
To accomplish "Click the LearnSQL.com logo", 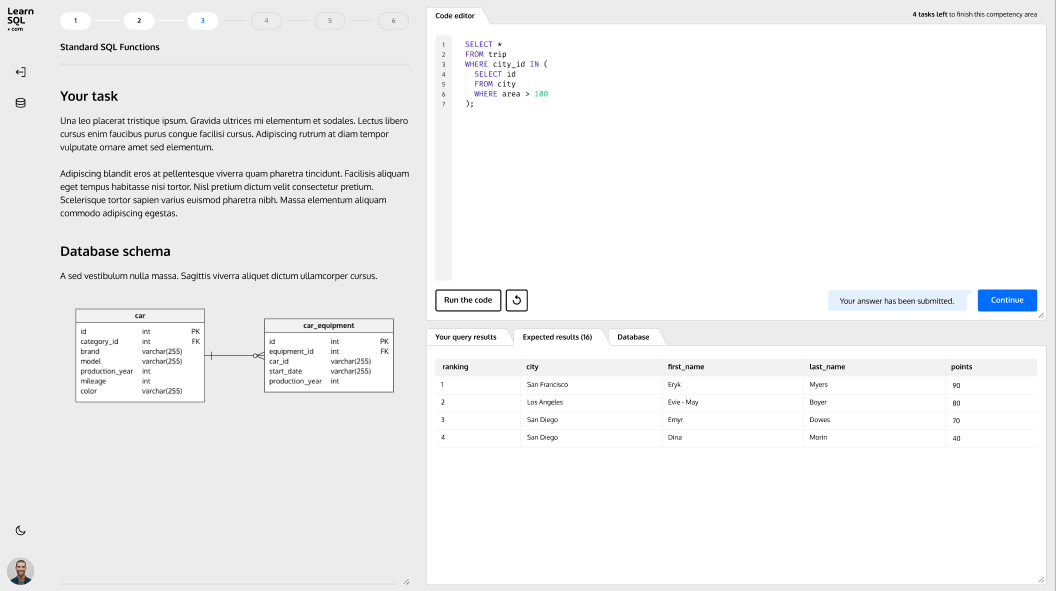I will tap(20, 20).
